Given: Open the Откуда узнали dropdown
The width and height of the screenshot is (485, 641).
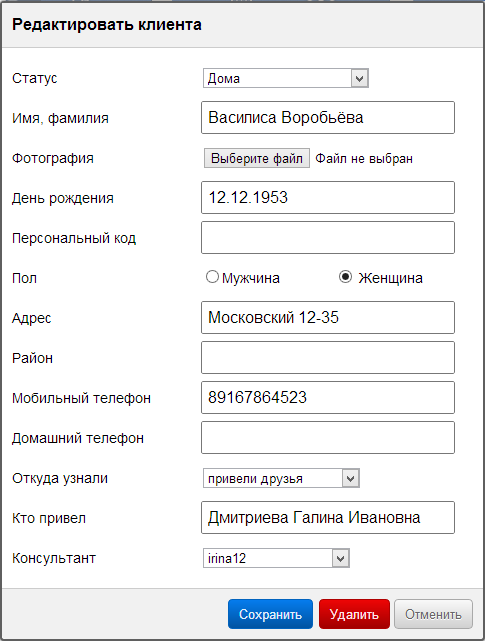Looking at the screenshot, I should click(x=281, y=478).
